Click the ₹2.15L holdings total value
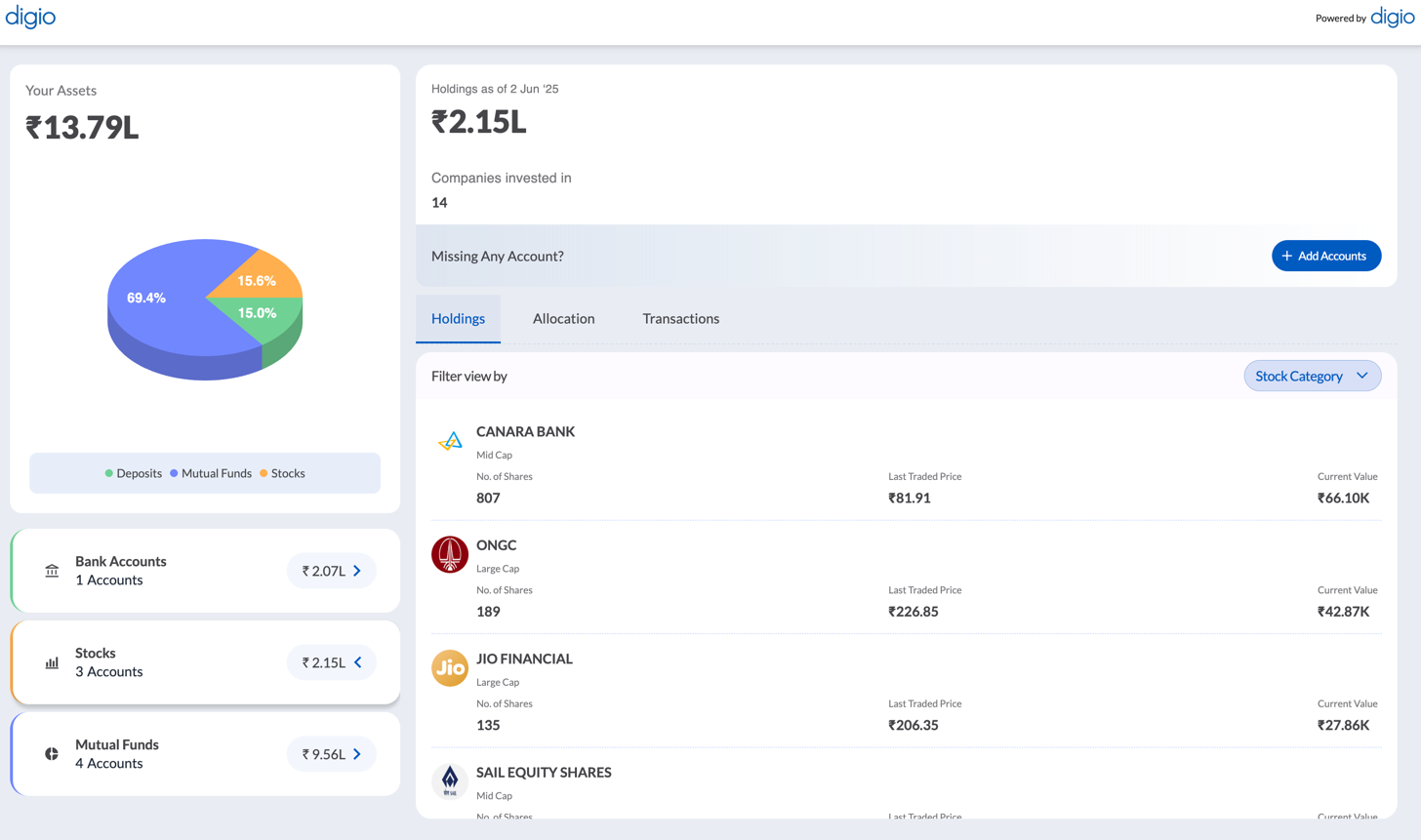Viewport: 1421px width, 840px height. pos(479,121)
